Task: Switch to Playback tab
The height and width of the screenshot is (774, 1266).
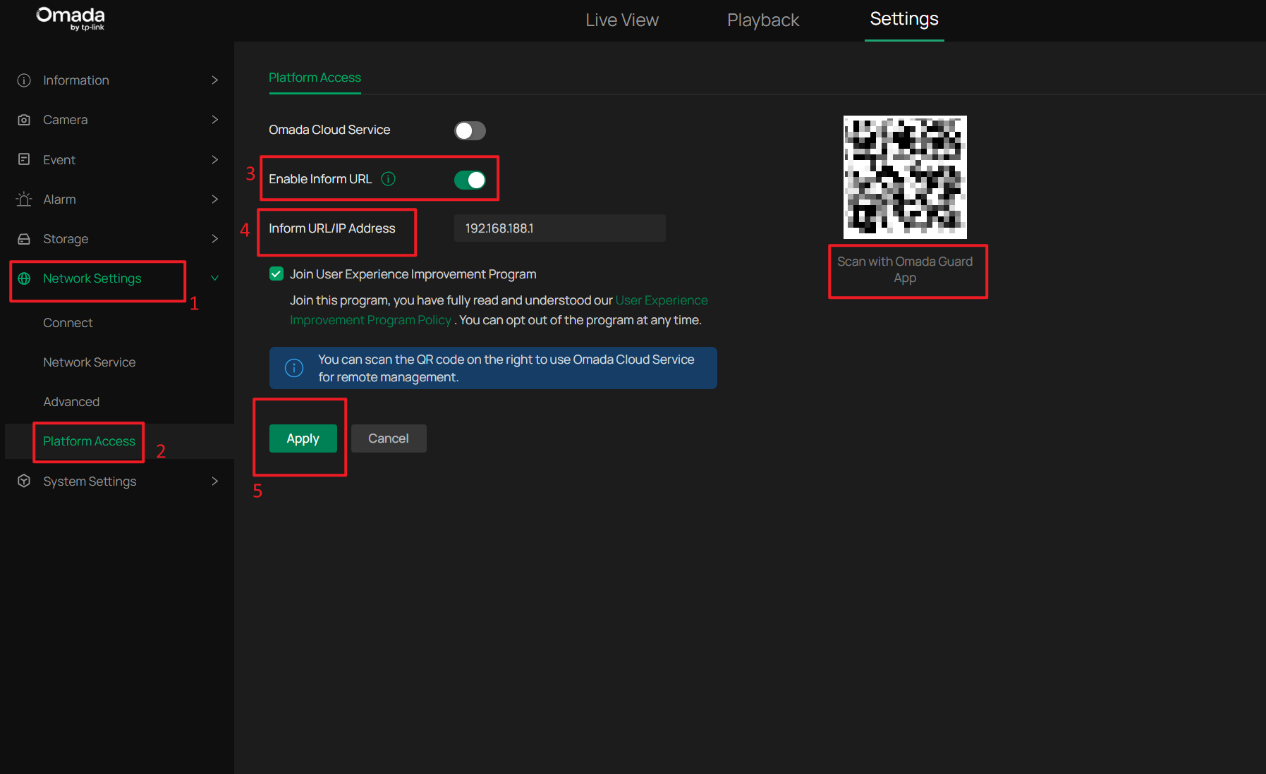Action: tap(763, 20)
